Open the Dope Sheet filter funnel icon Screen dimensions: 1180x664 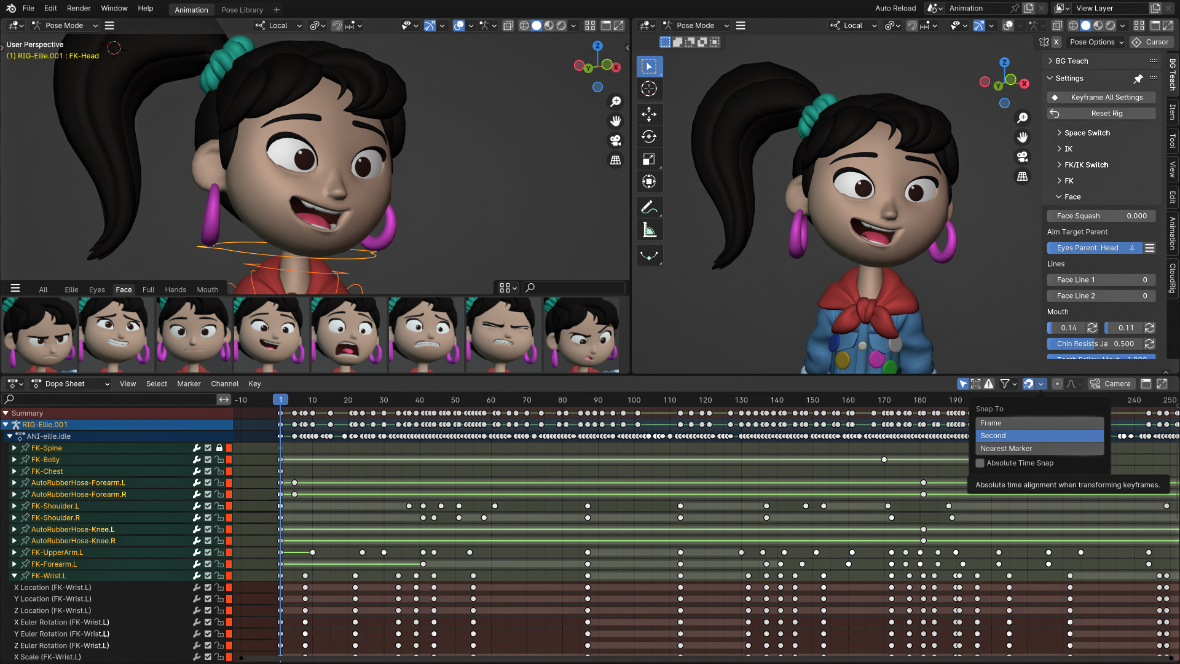coord(1005,384)
